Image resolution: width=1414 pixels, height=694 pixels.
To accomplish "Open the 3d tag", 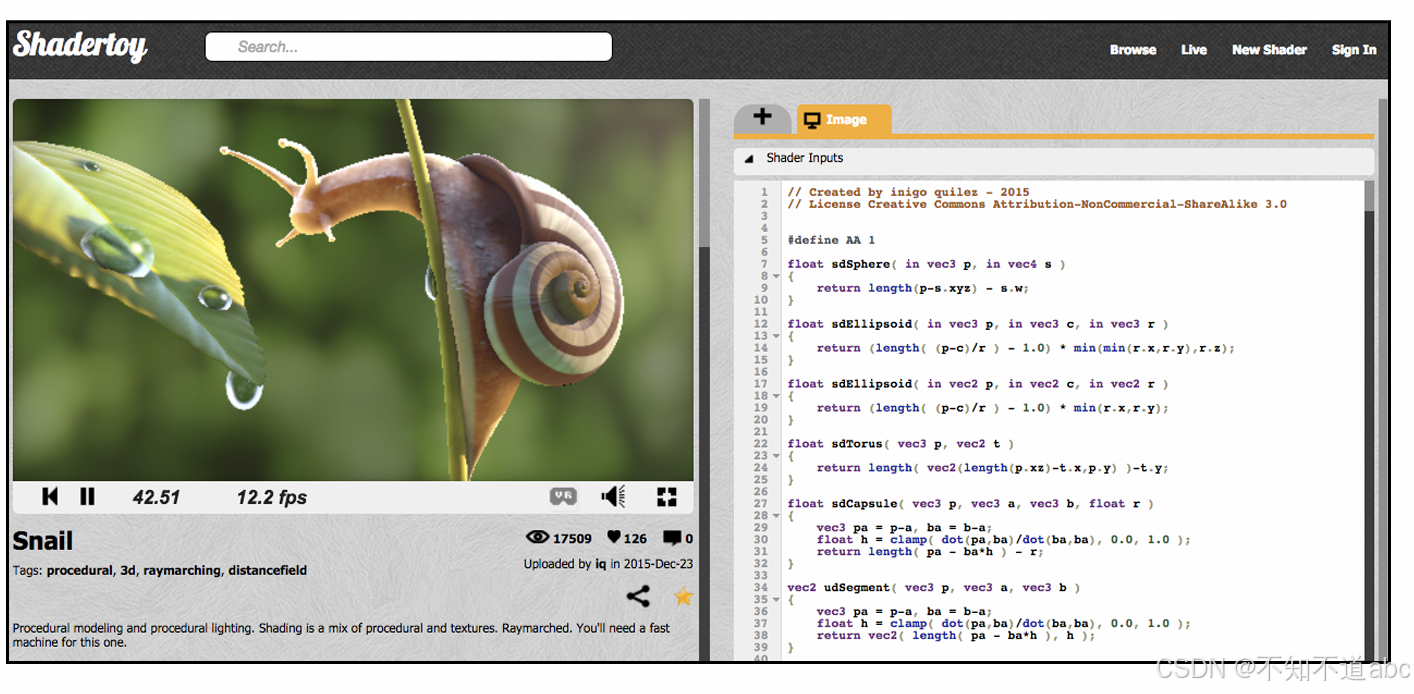I will [x=128, y=571].
